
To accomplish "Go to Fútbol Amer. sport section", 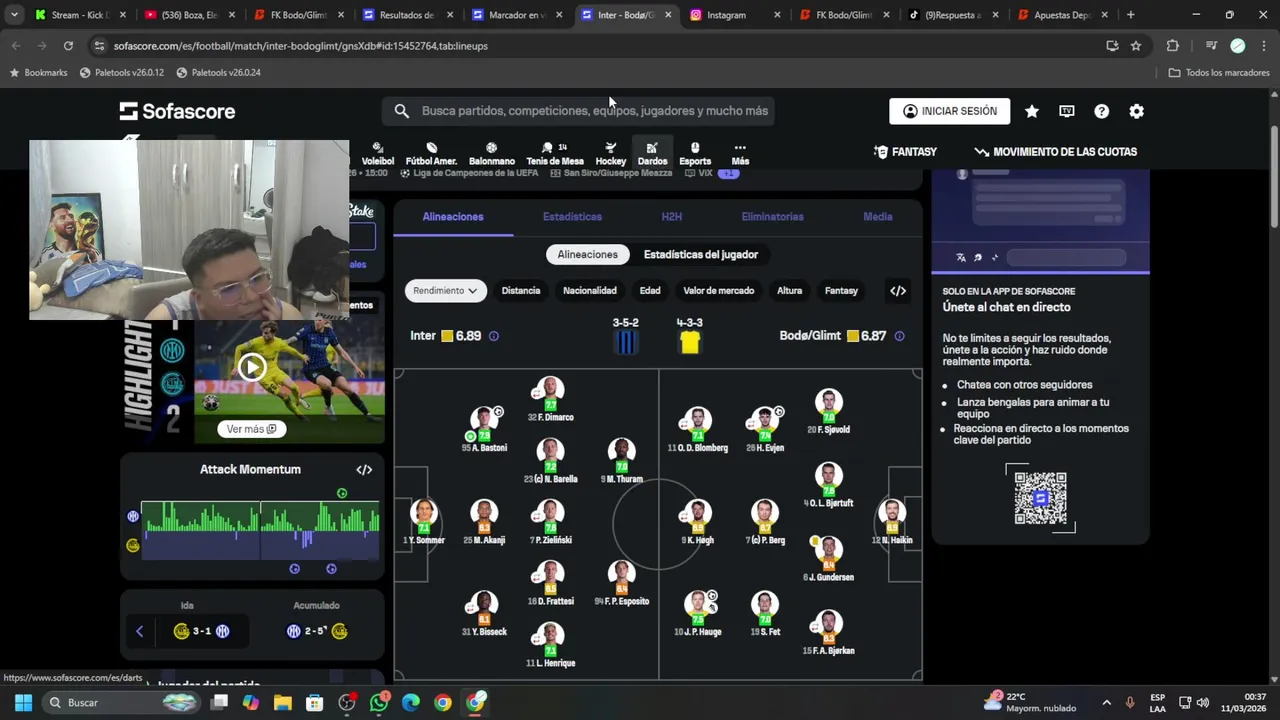I will (x=431, y=153).
